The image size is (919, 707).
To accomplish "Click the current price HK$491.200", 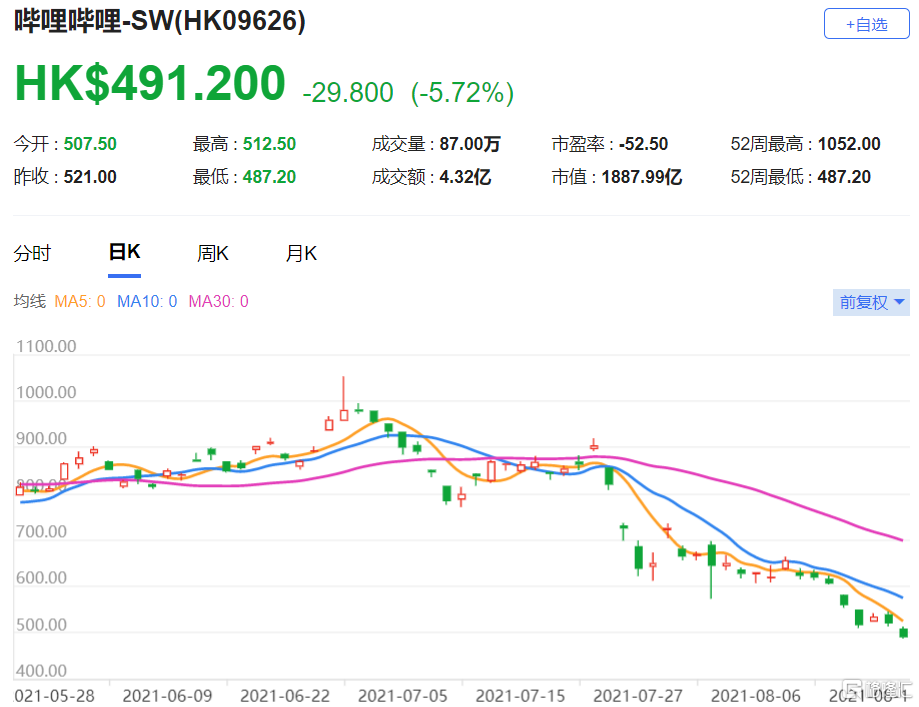I will click(150, 83).
